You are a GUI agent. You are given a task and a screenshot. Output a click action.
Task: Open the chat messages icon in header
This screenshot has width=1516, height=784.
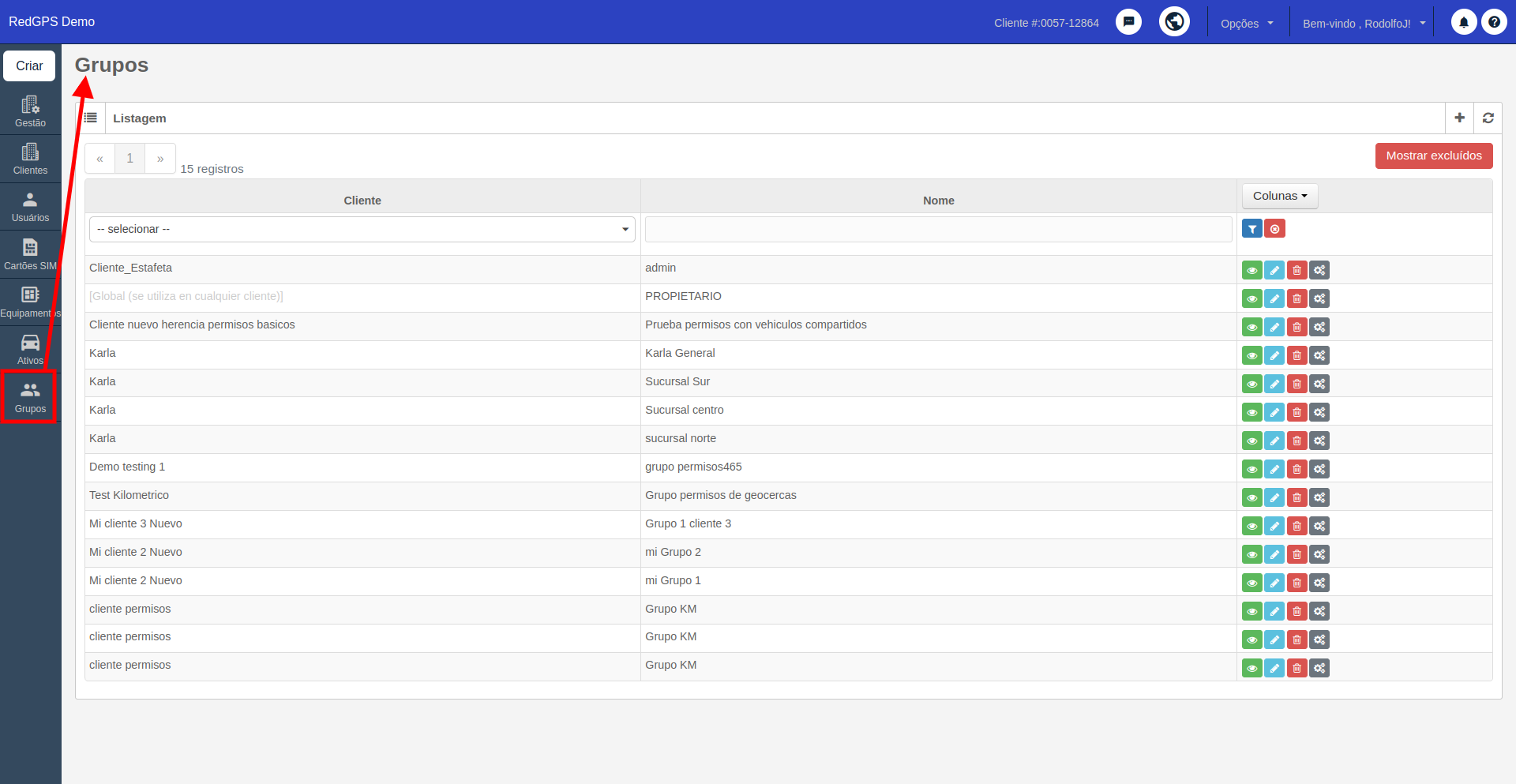(1128, 22)
